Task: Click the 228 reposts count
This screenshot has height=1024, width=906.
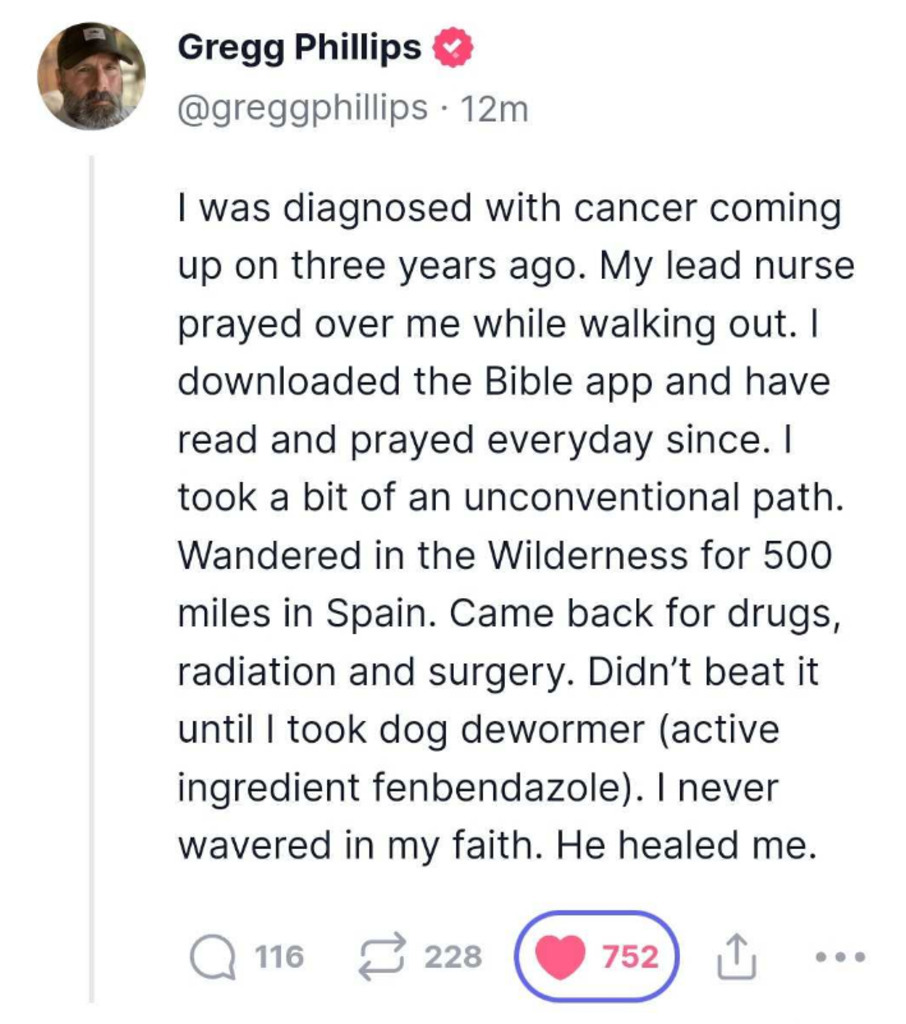Action: click(x=453, y=957)
